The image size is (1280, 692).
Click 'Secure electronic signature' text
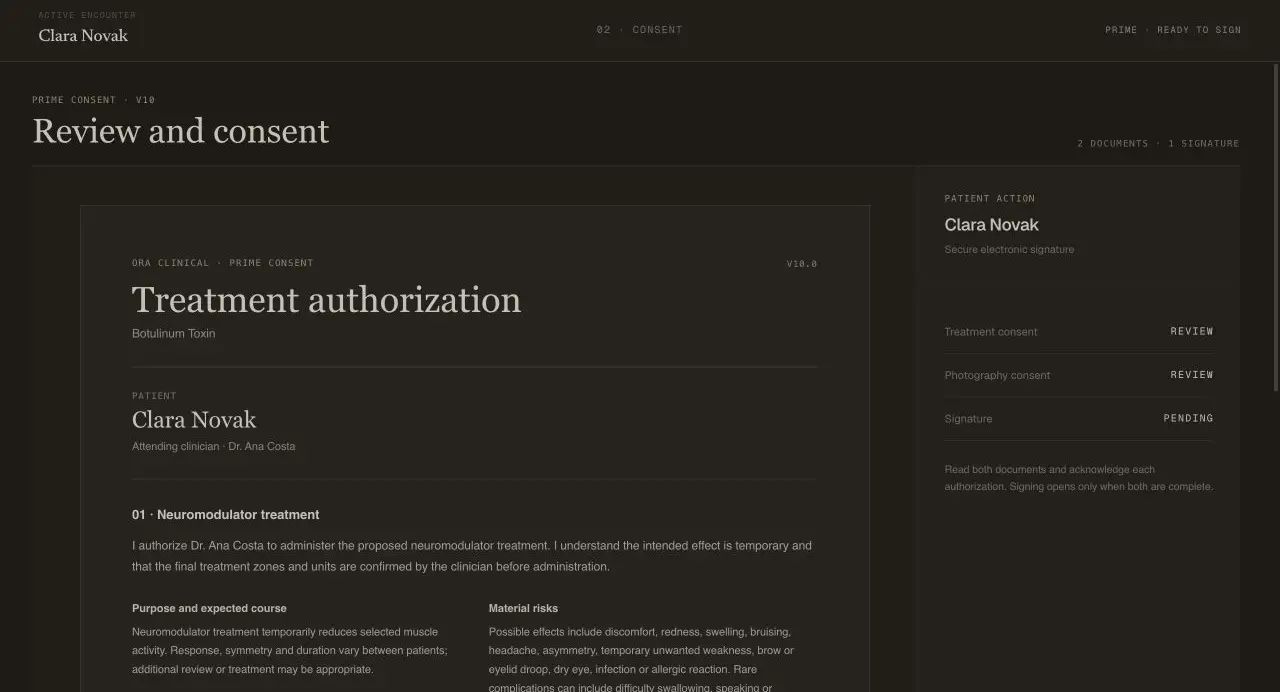tap(1009, 249)
